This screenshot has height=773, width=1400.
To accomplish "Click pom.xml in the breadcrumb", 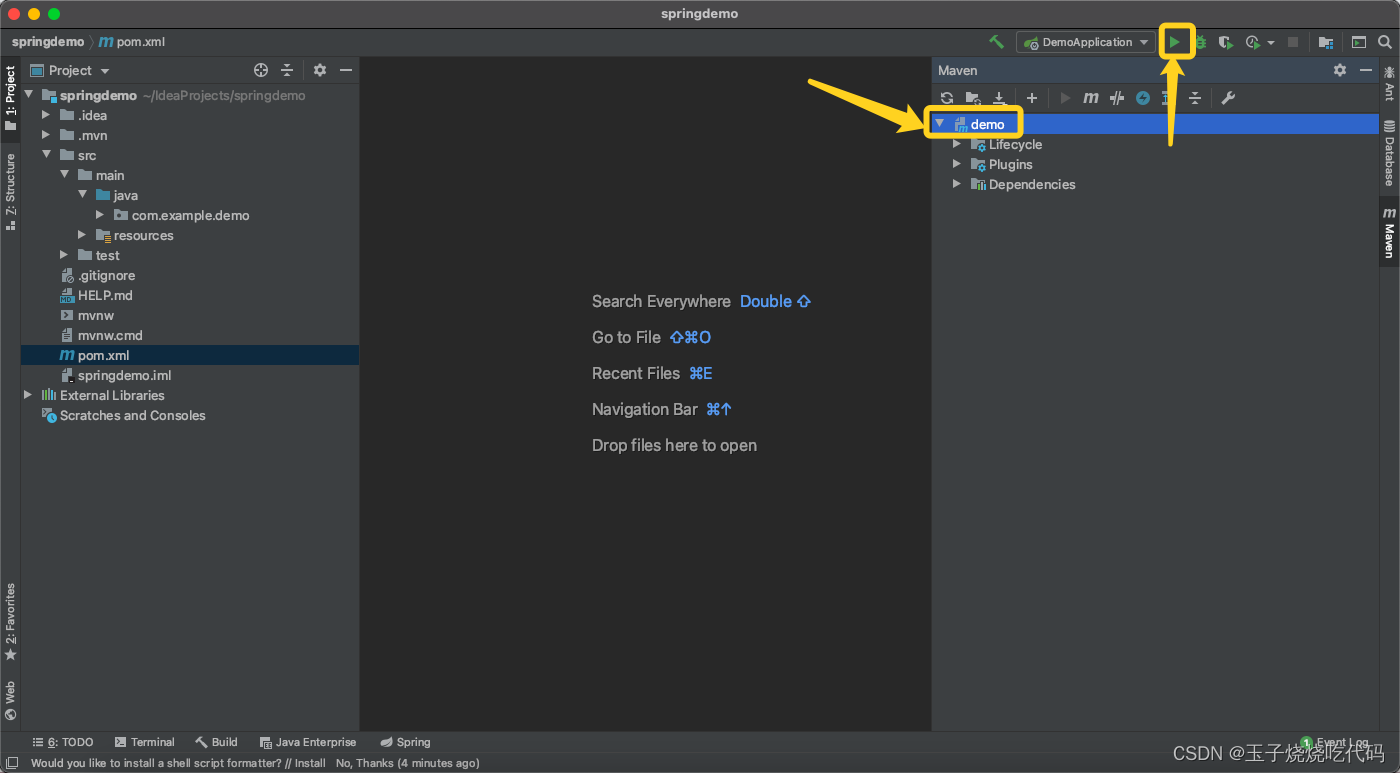I will pos(132,42).
